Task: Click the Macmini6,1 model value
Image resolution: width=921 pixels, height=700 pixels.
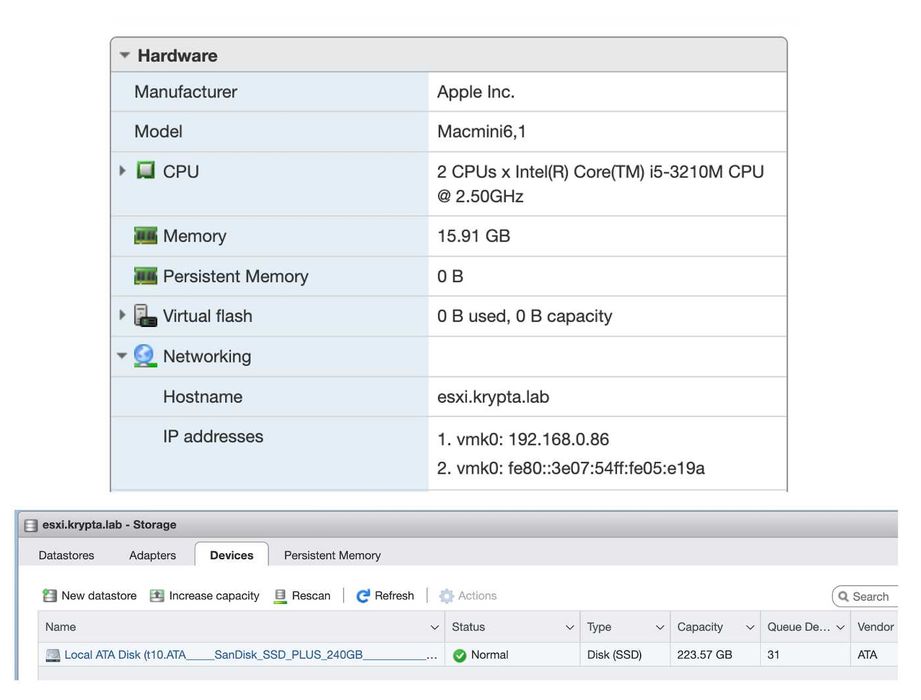Action: coord(481,131)
